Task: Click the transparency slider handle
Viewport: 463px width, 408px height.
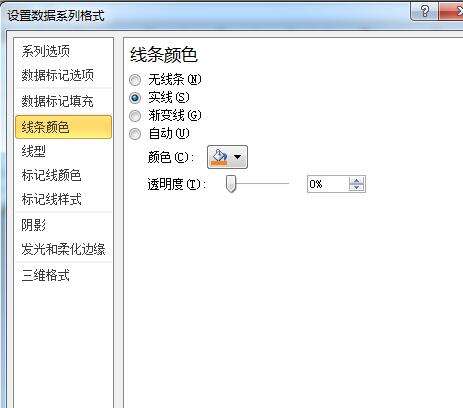Action: [x=231, y=184]
